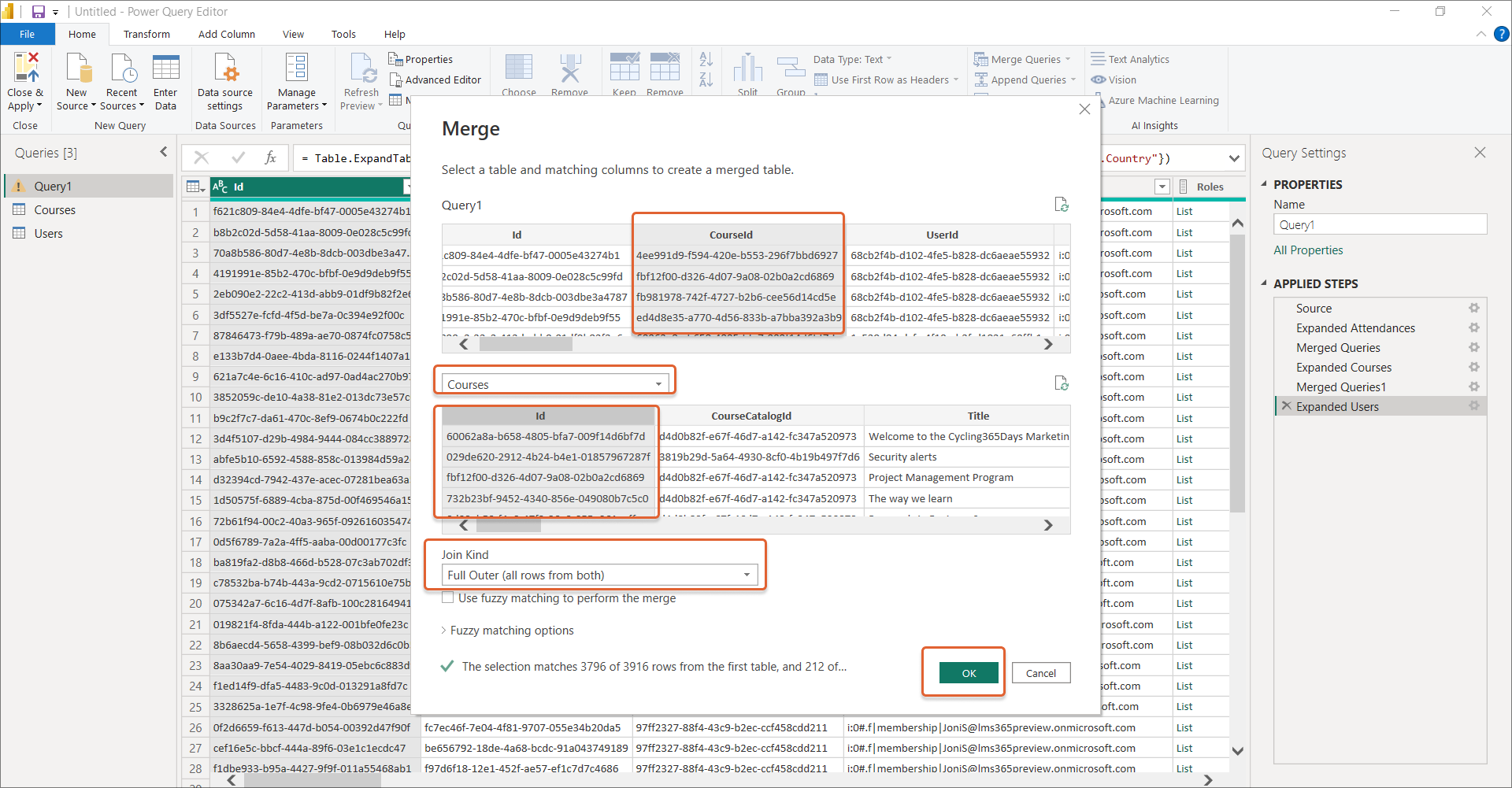Confirm merge with OK button

pos(968,673)
